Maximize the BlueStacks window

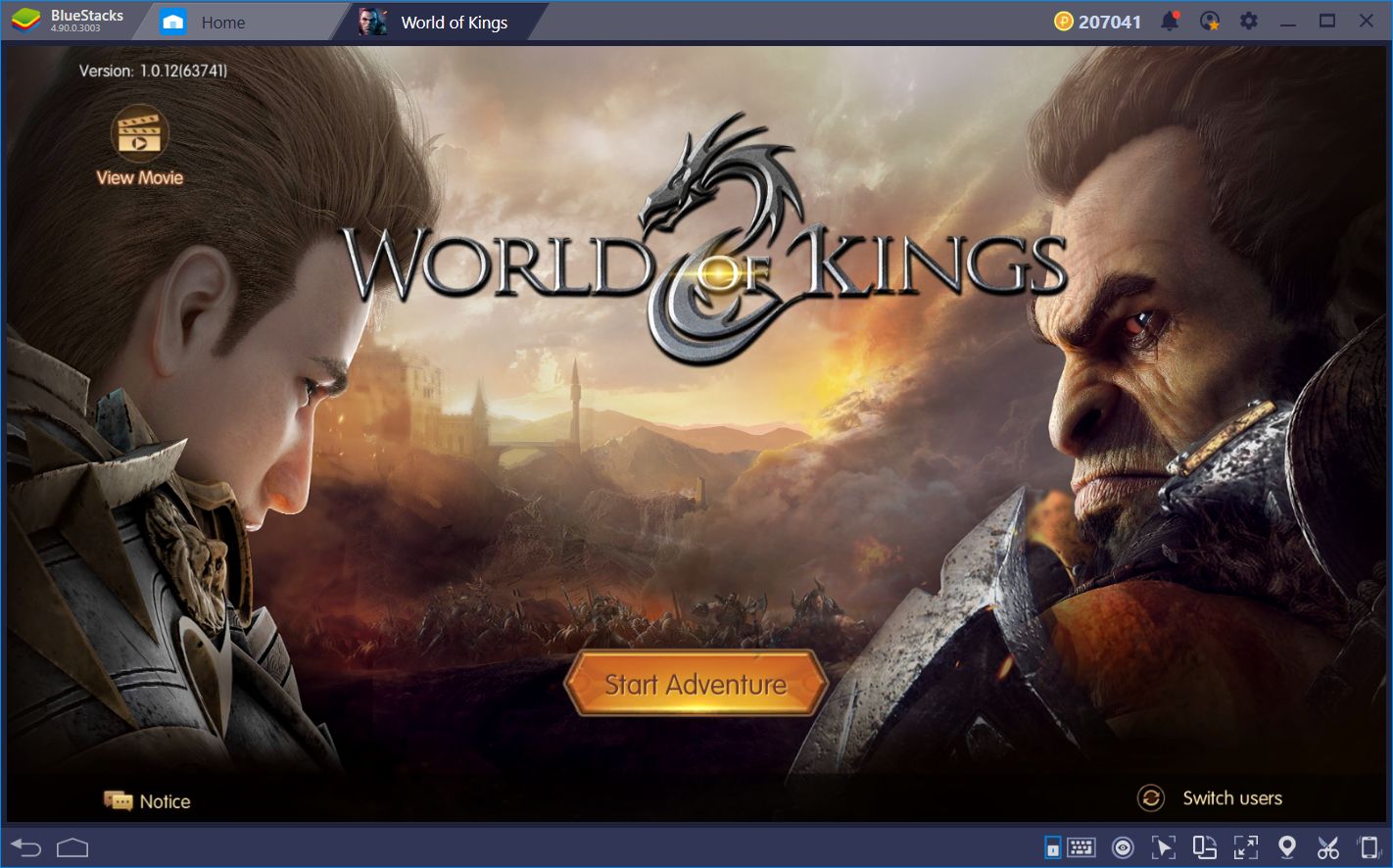click(1327, 22)
